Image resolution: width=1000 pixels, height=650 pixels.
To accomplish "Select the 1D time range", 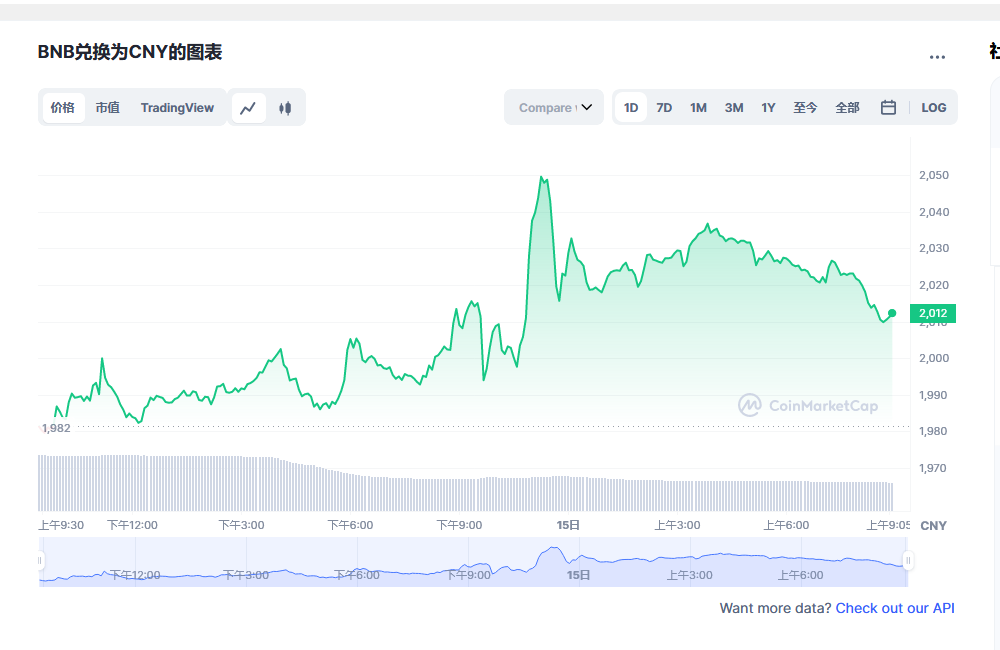I will click(x=631, y=108).
